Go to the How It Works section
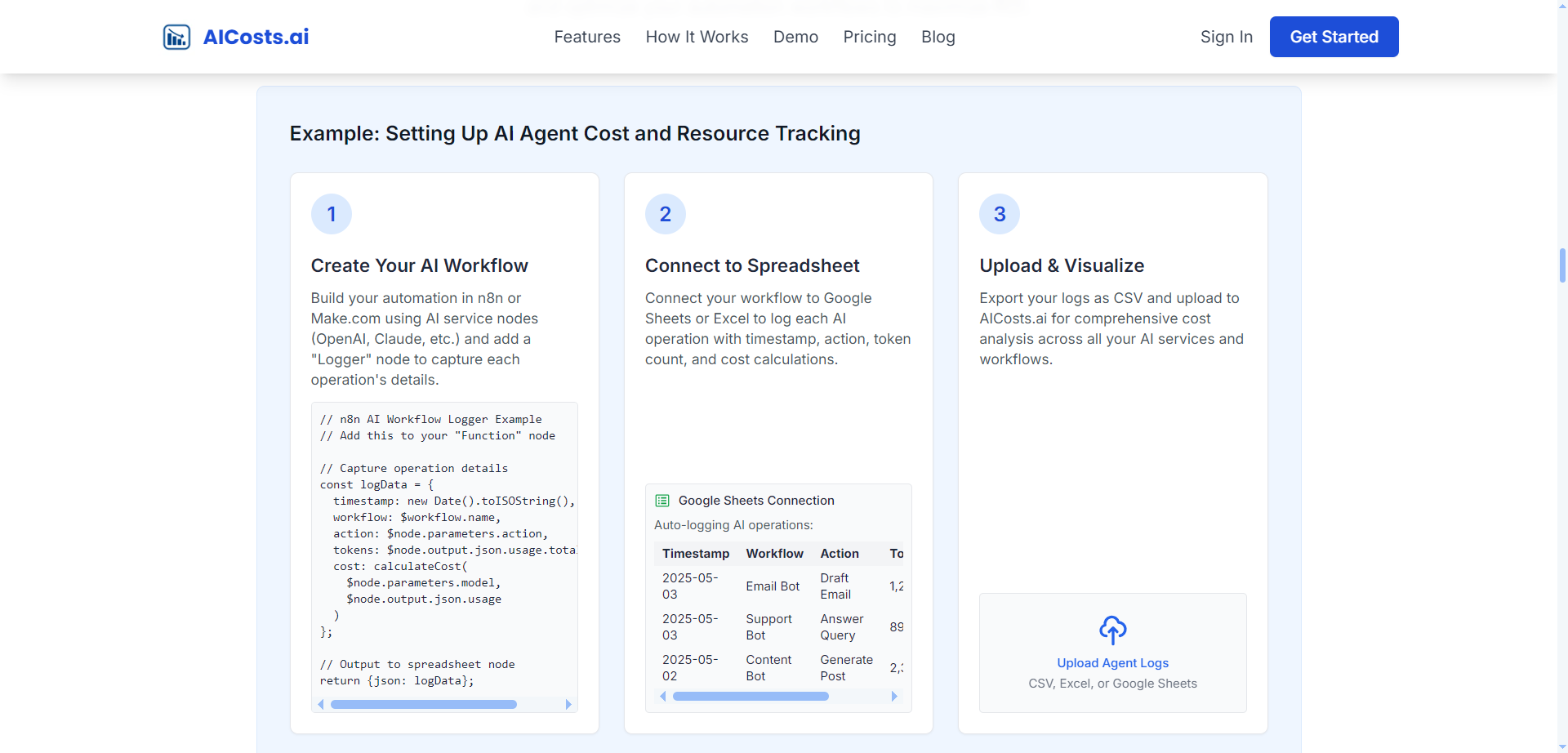 697,37
